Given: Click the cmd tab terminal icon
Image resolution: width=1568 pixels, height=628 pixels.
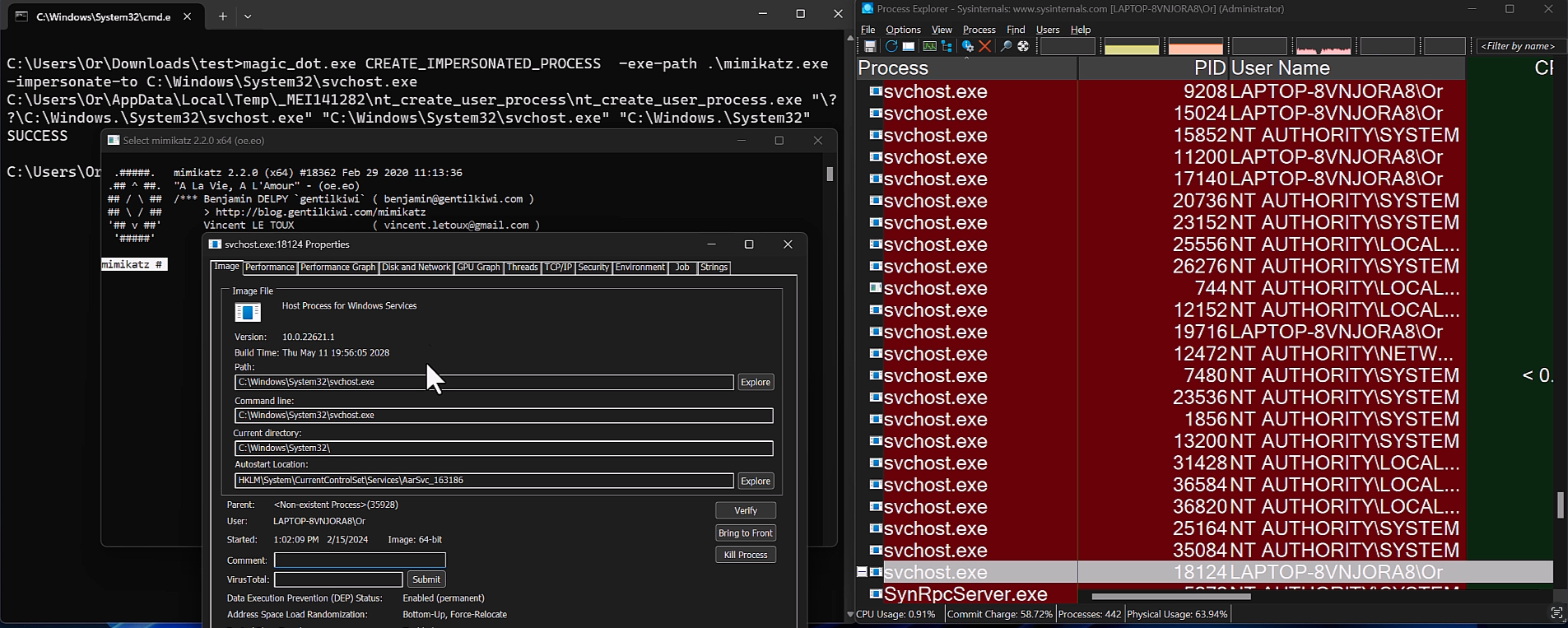Looking at the screenshot, I should [x=22, y=16].
